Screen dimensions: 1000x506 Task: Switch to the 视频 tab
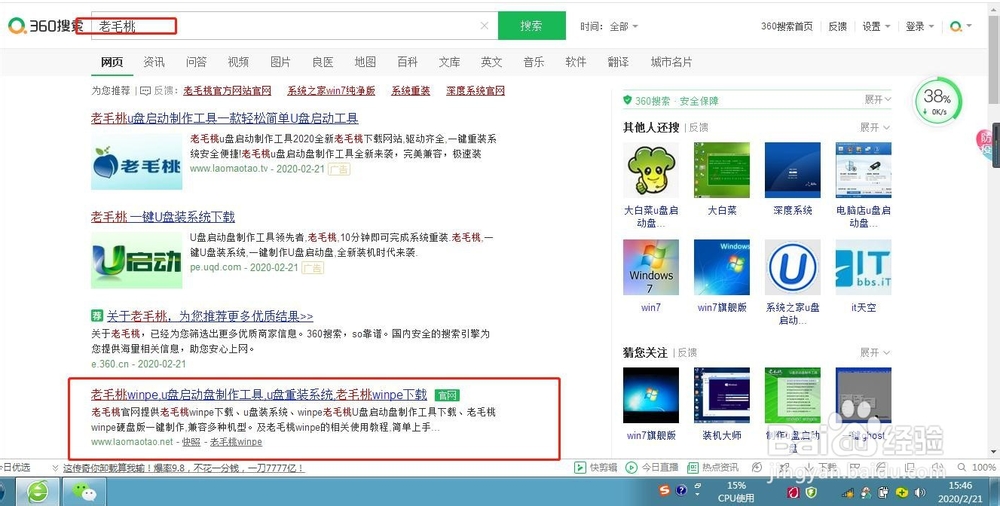238,62
